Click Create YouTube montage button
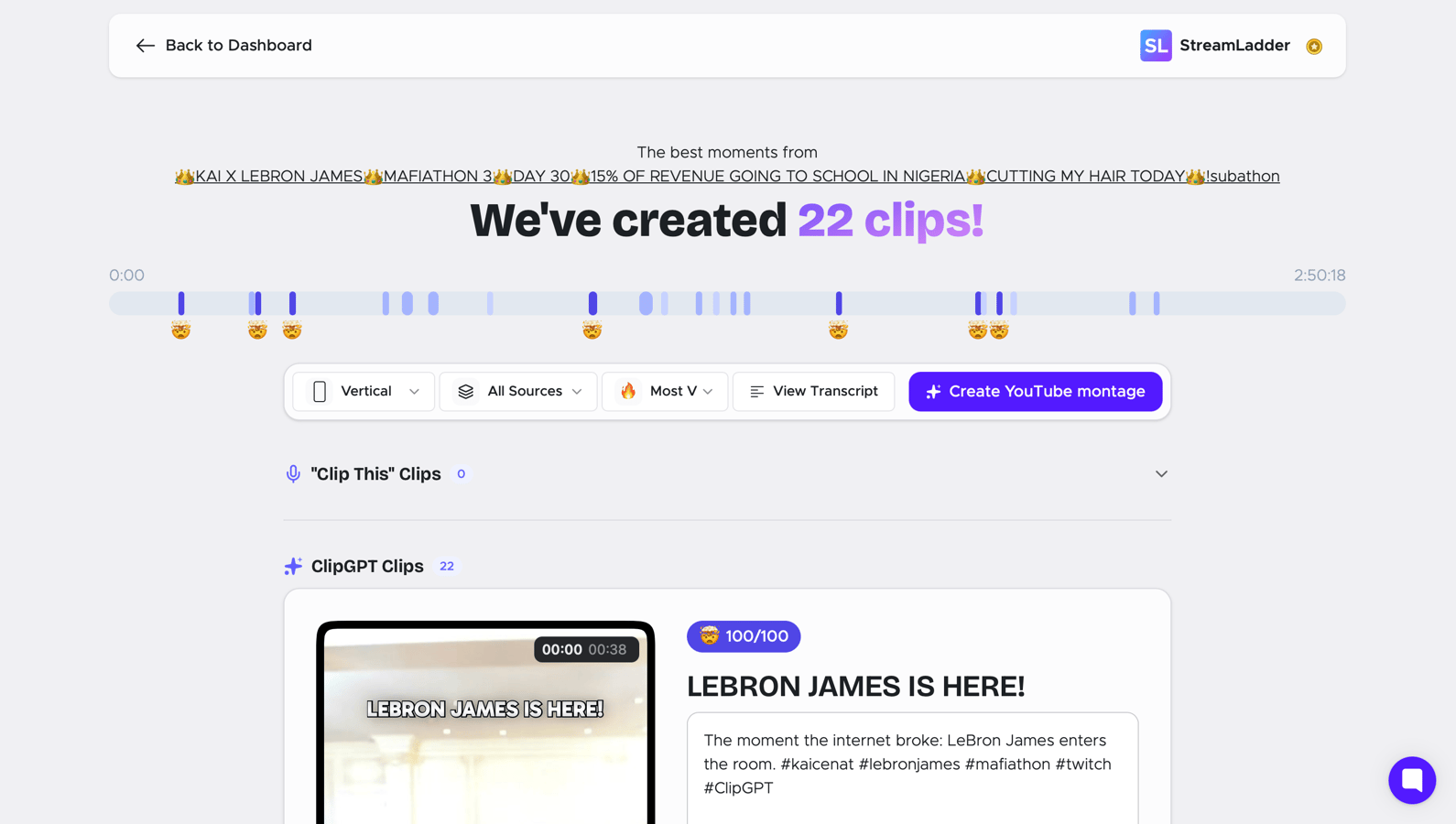This screenshot has width=1456, height=824. [1035, 392]
